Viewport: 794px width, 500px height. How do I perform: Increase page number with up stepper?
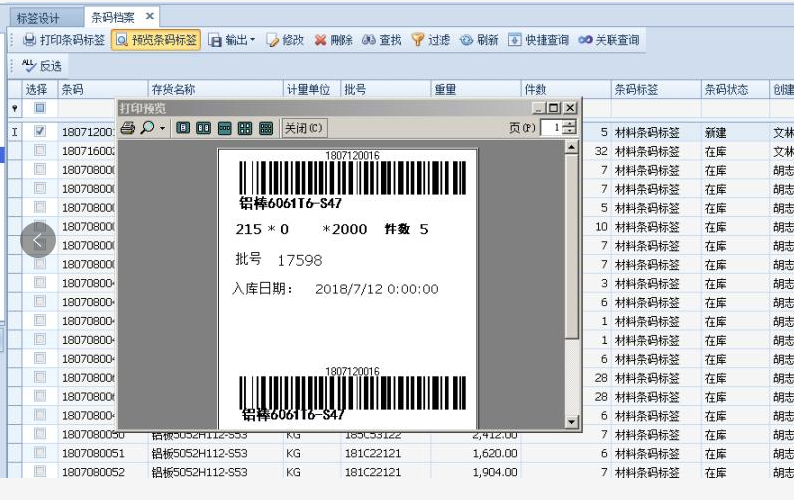pyautogui.click(x=569, y=124)
